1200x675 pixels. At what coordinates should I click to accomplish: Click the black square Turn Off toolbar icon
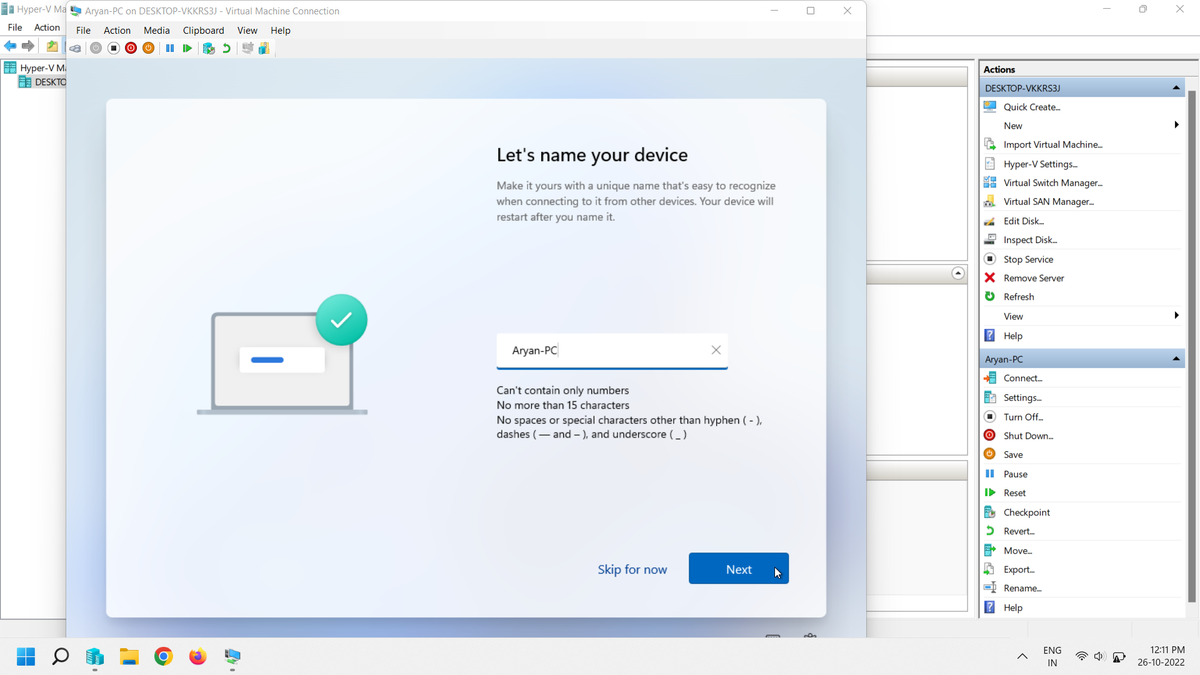[113, 48]
